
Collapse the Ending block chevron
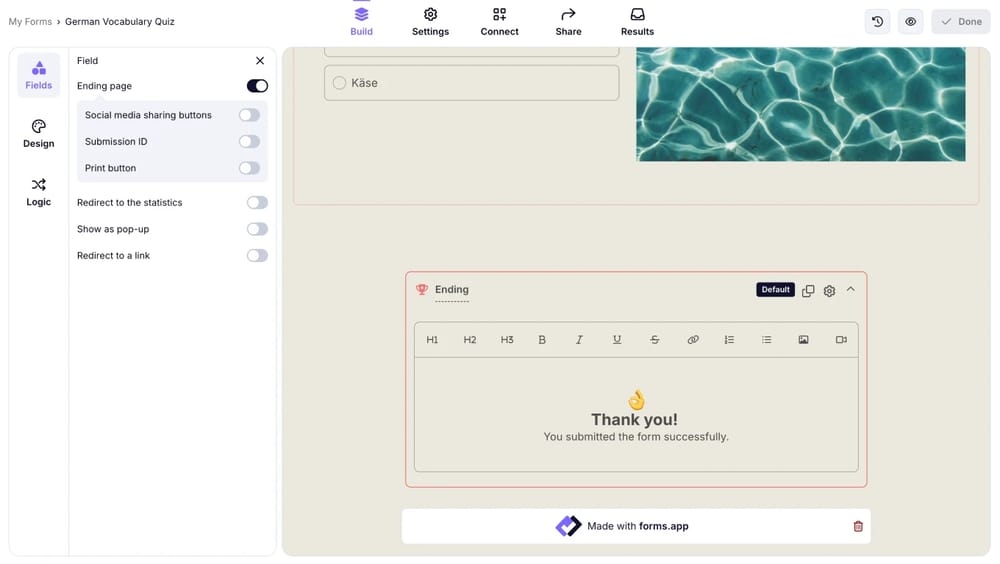click(851, 289)
